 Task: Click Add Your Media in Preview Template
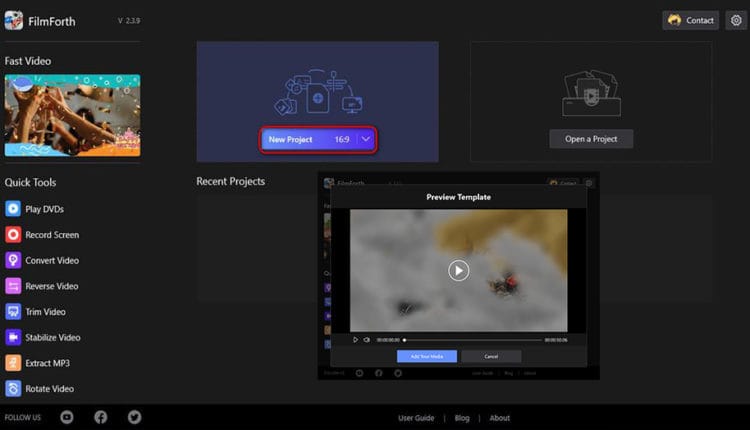click(x=427, y=356)
